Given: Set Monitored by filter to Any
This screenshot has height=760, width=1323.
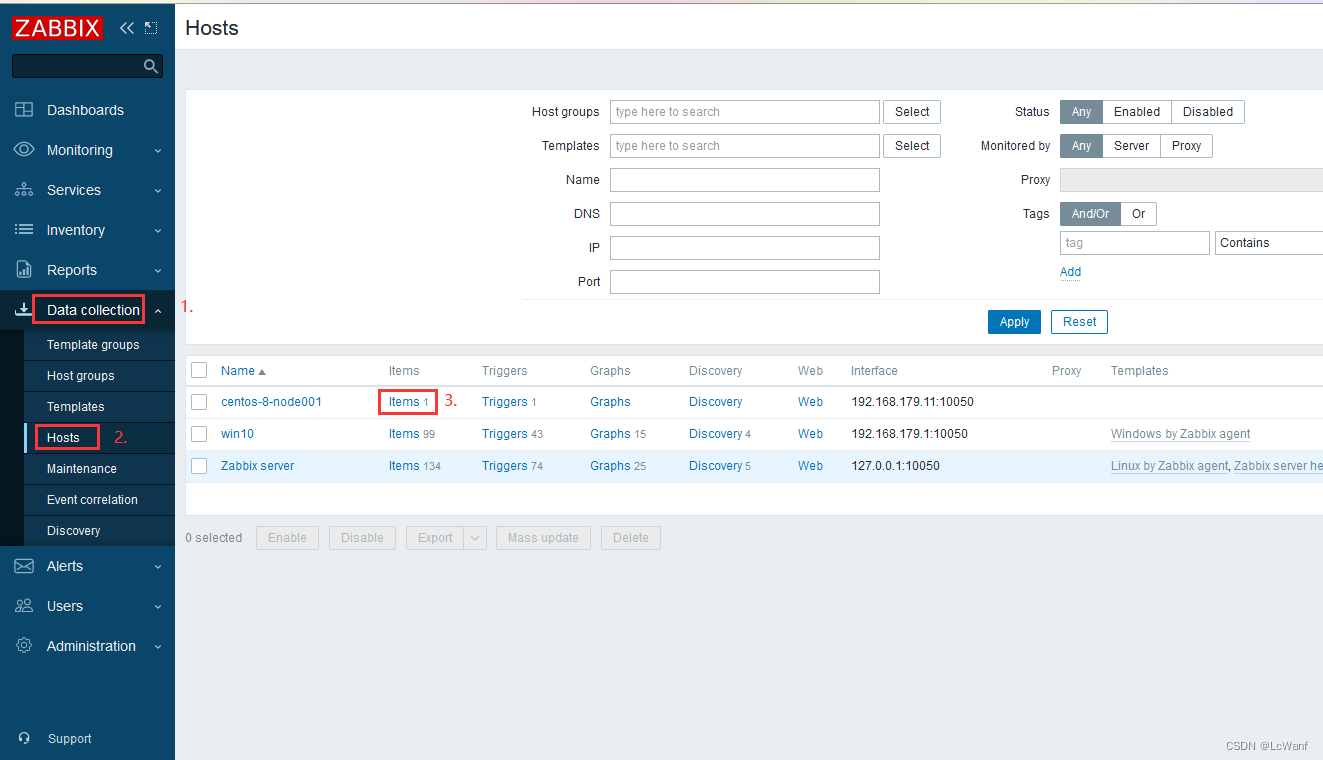Looking at the screenshot, I should [1081, 146].
